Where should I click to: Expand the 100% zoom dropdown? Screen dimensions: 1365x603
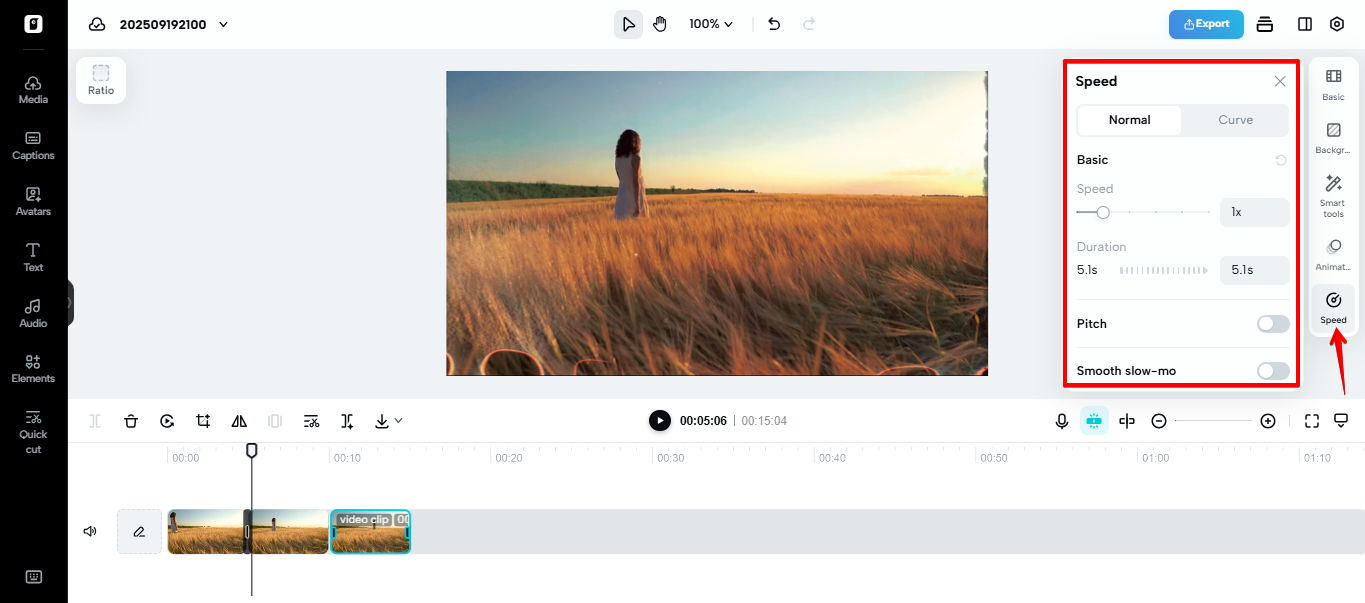pyautogui.click(x=711, y=24)
